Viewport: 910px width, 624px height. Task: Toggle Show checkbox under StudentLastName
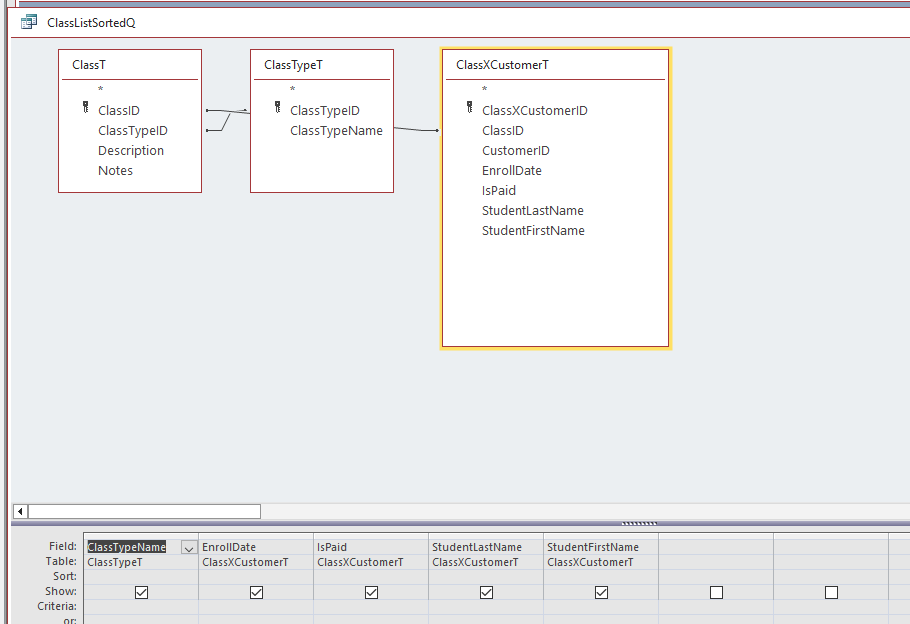(x=486, y=592)
